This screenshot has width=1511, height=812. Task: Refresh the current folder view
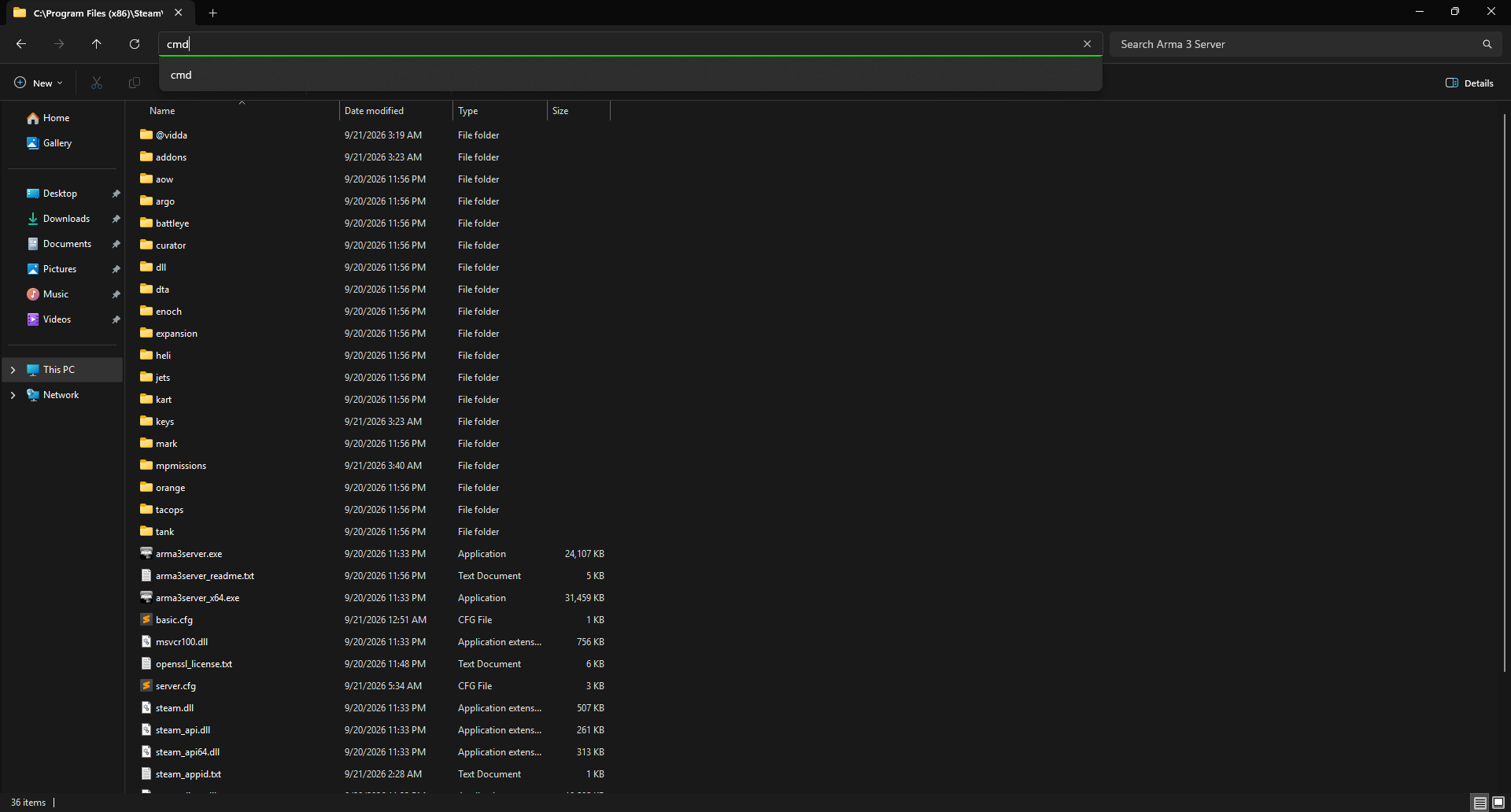point(135,44)
